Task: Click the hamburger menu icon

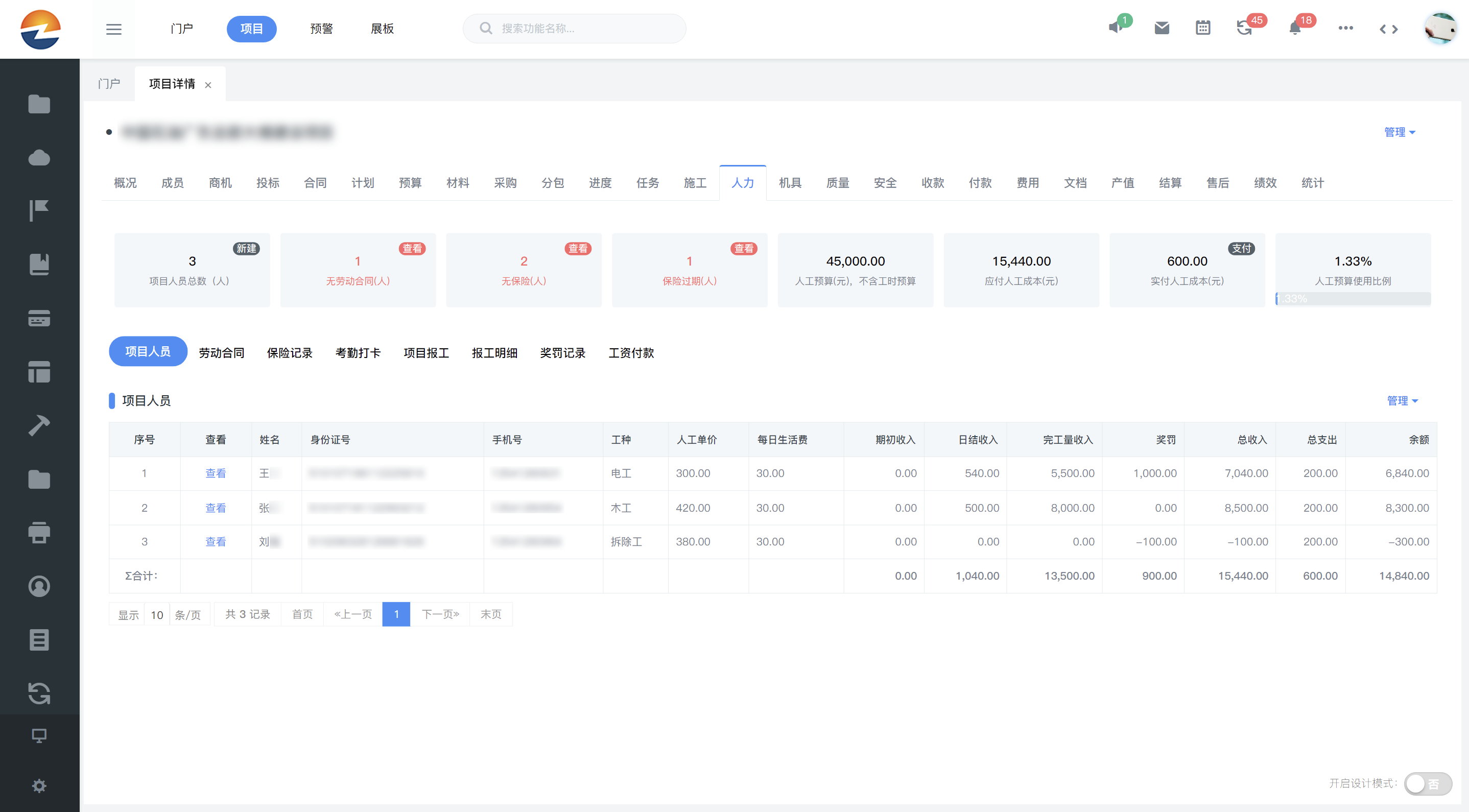Action: [x=113, y=29]
